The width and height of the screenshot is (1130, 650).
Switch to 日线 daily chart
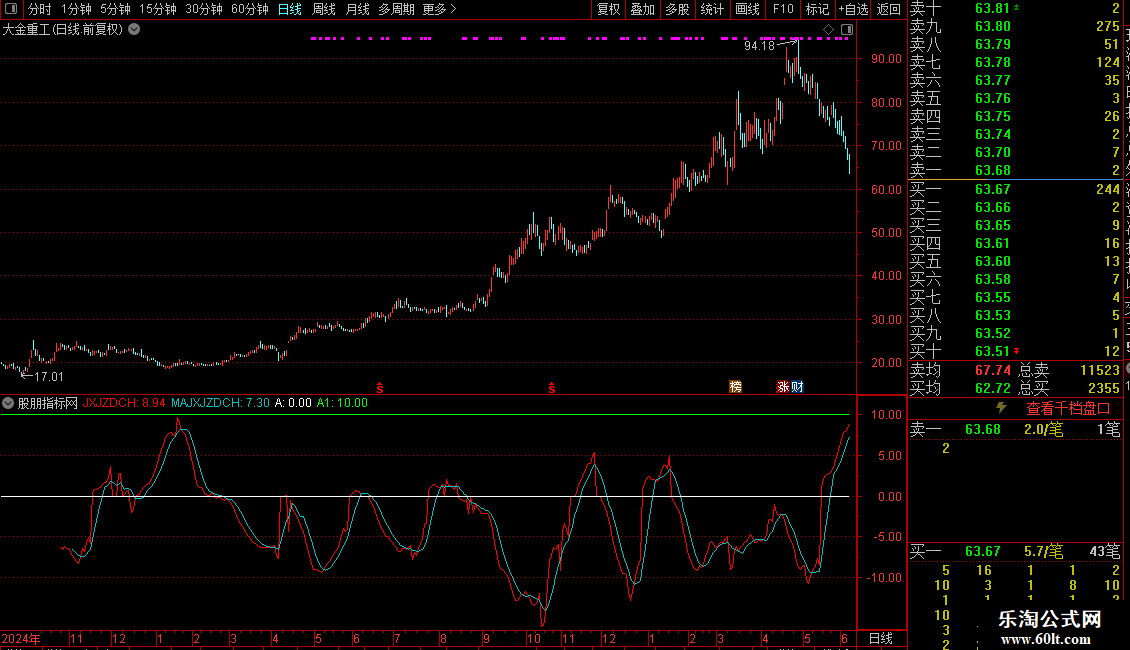[290, 9]
